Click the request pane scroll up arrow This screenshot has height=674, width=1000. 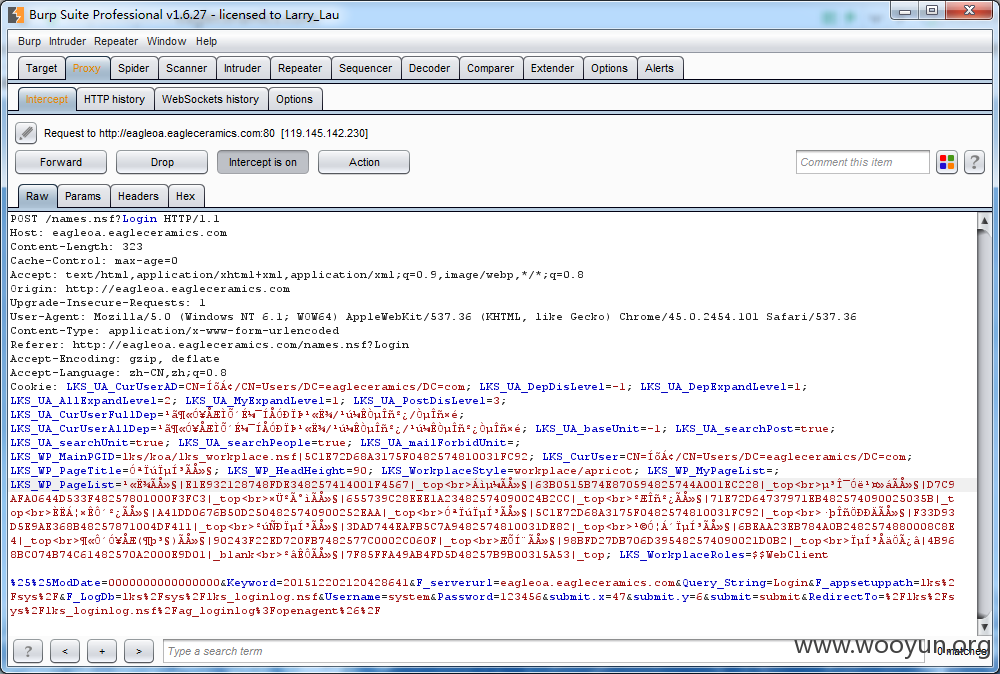pyautogui.click(x=984, y=221)
